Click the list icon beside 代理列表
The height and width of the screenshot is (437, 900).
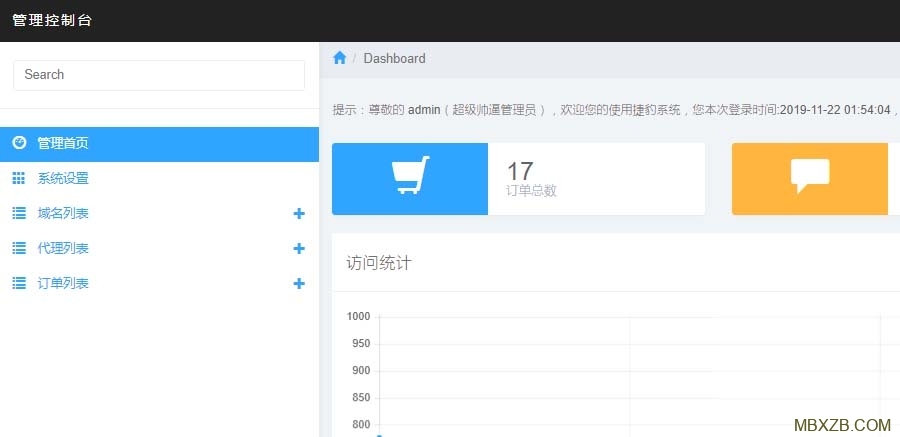coord(19,249)
